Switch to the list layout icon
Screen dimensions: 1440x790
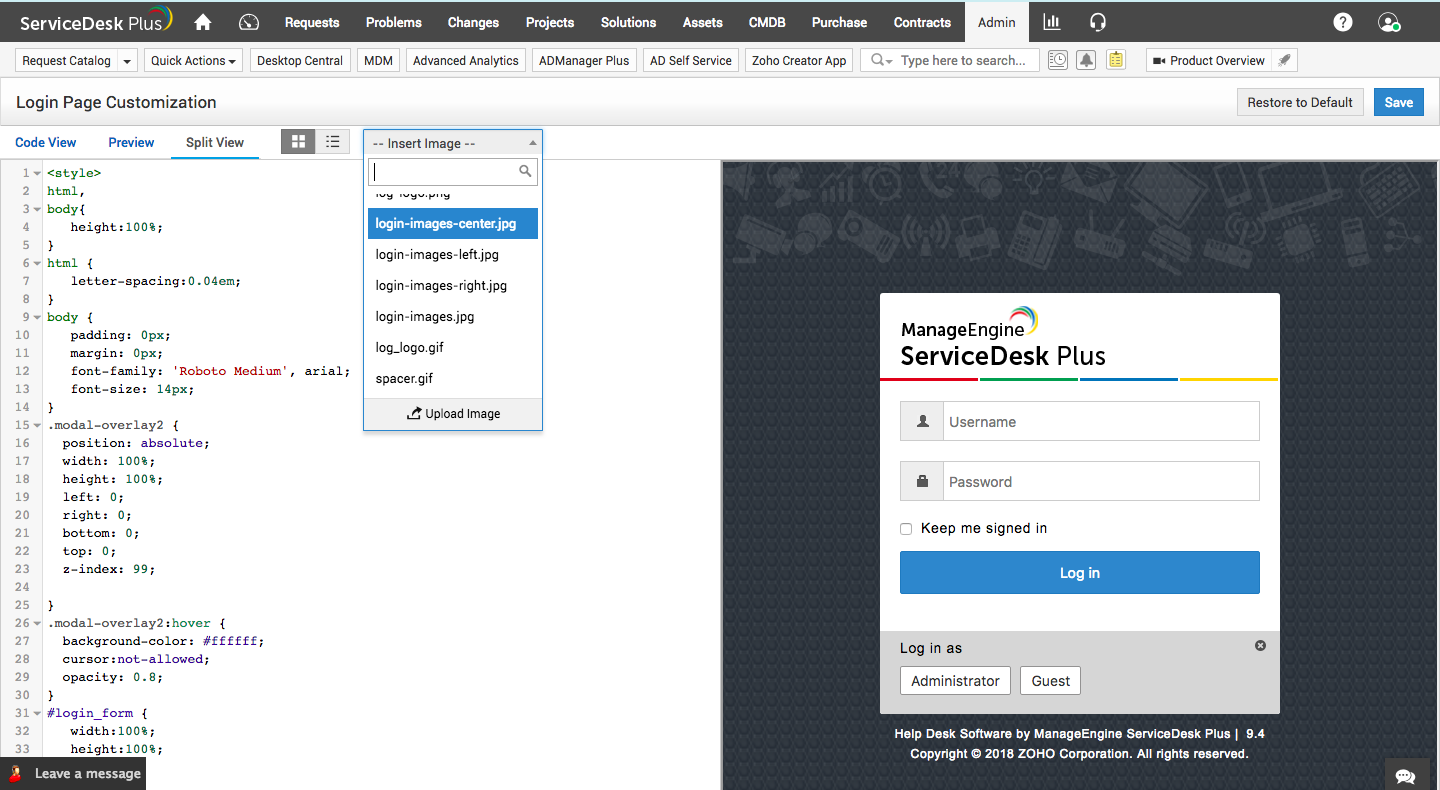click(x=333, y=142)
